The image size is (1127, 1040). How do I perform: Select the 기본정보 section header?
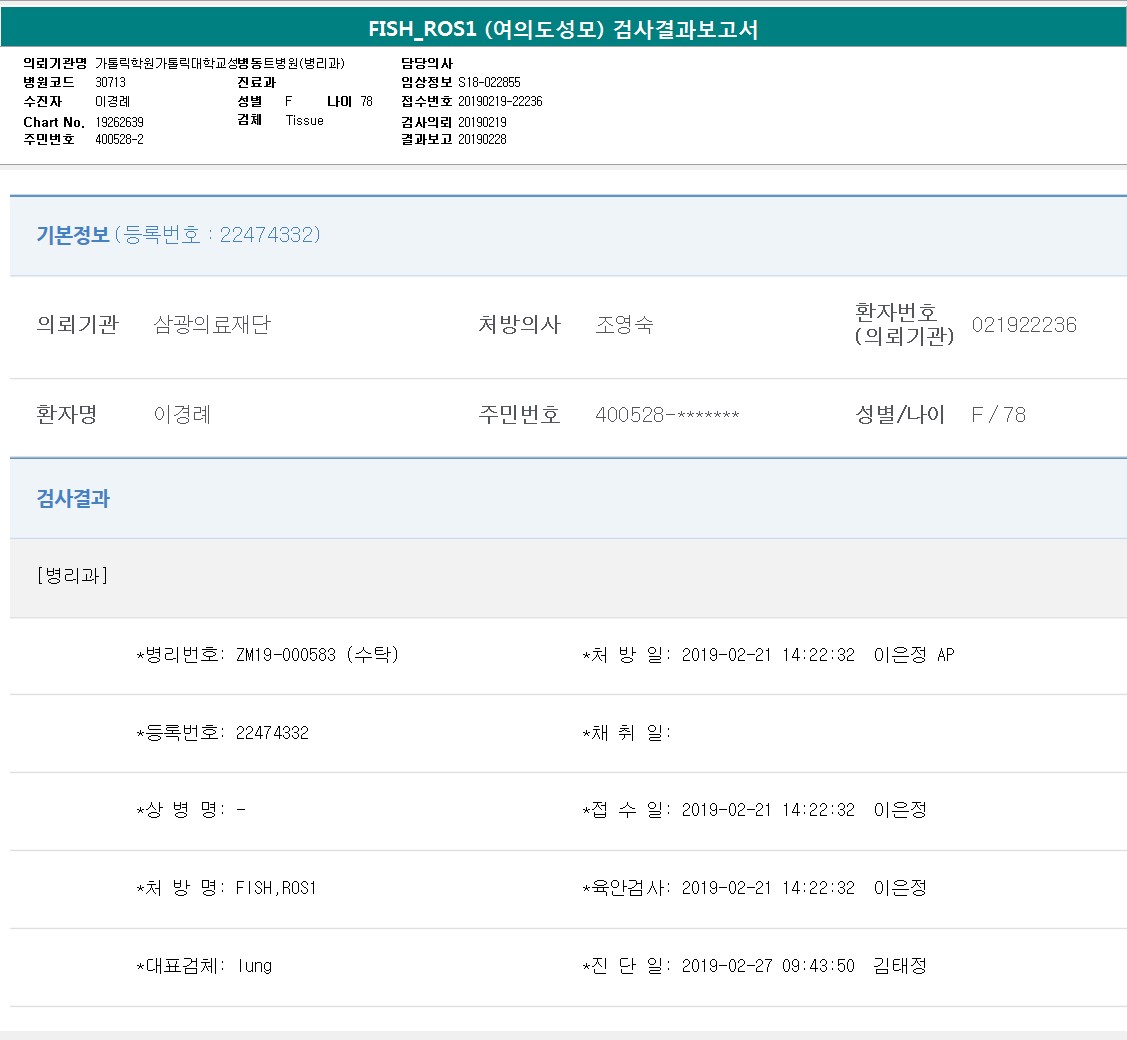click(x=73, y=235)
